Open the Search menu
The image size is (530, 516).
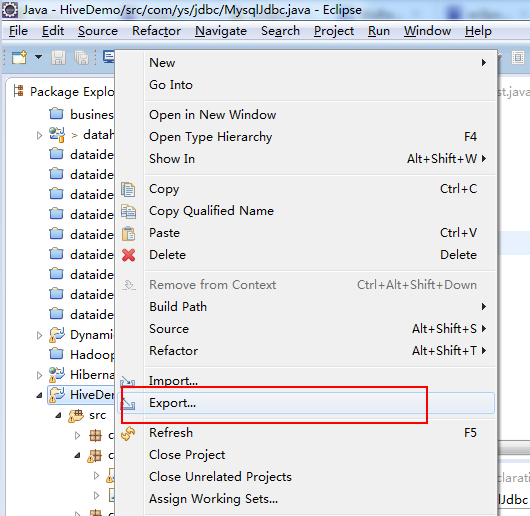click(x=280, y=31)
